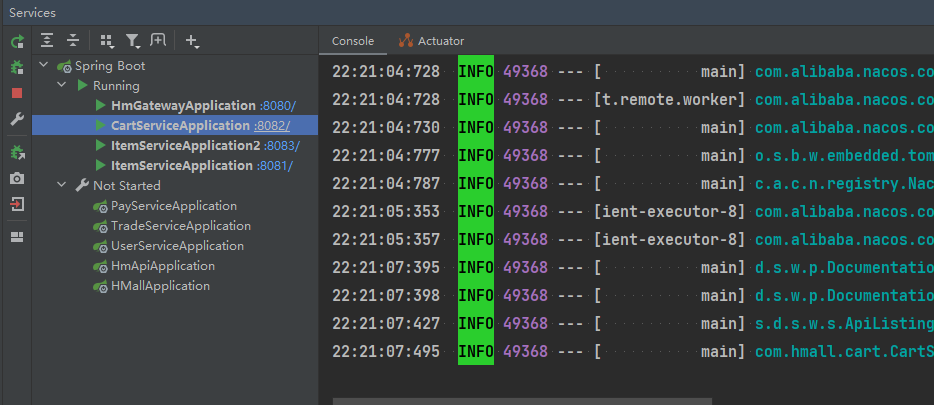Viewport: 934px width, 405px height.
Task: Click the Add Service plus dropdown
Action: 192,41
